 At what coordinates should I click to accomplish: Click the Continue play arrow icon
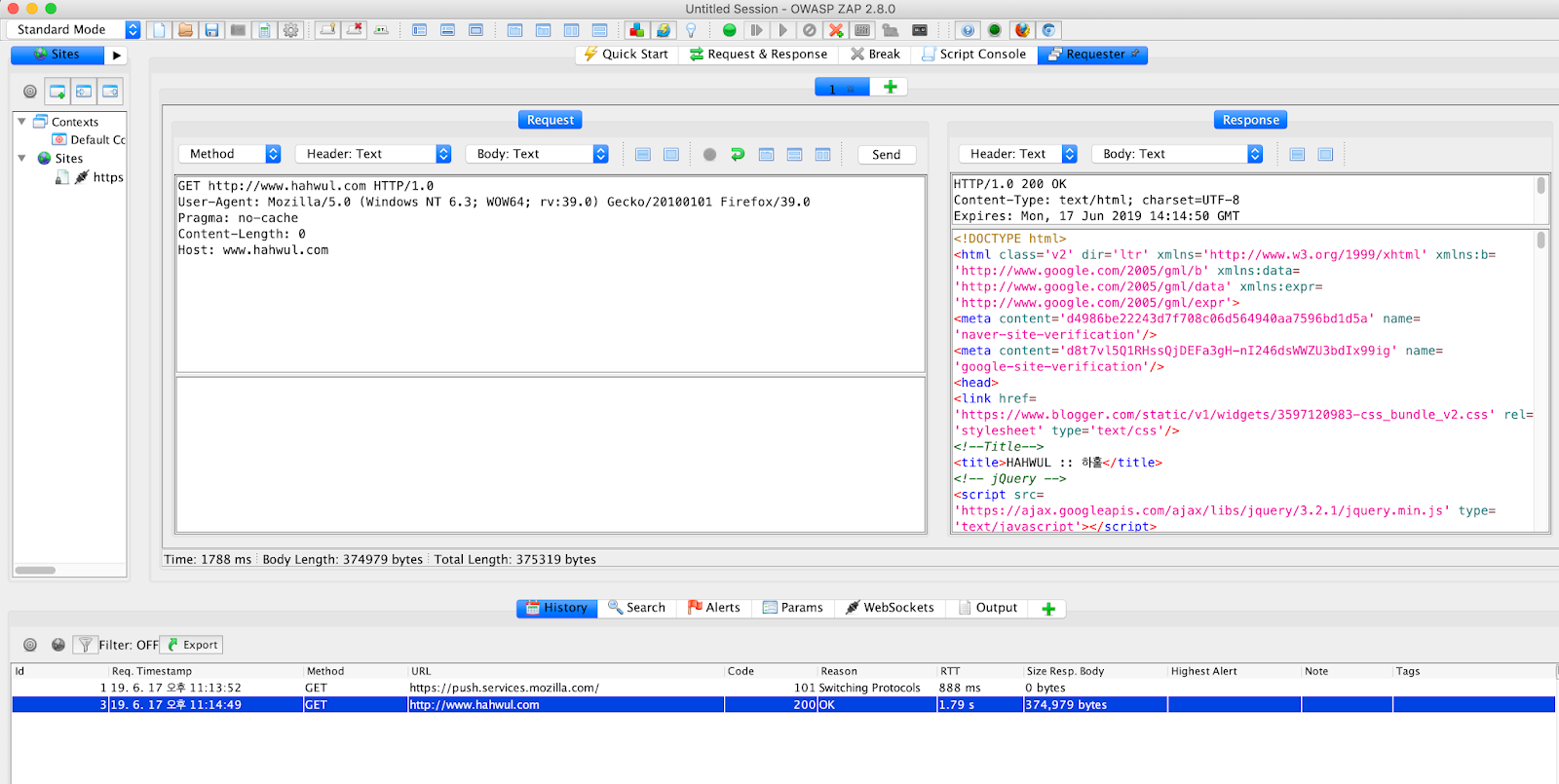coord(782,30)
